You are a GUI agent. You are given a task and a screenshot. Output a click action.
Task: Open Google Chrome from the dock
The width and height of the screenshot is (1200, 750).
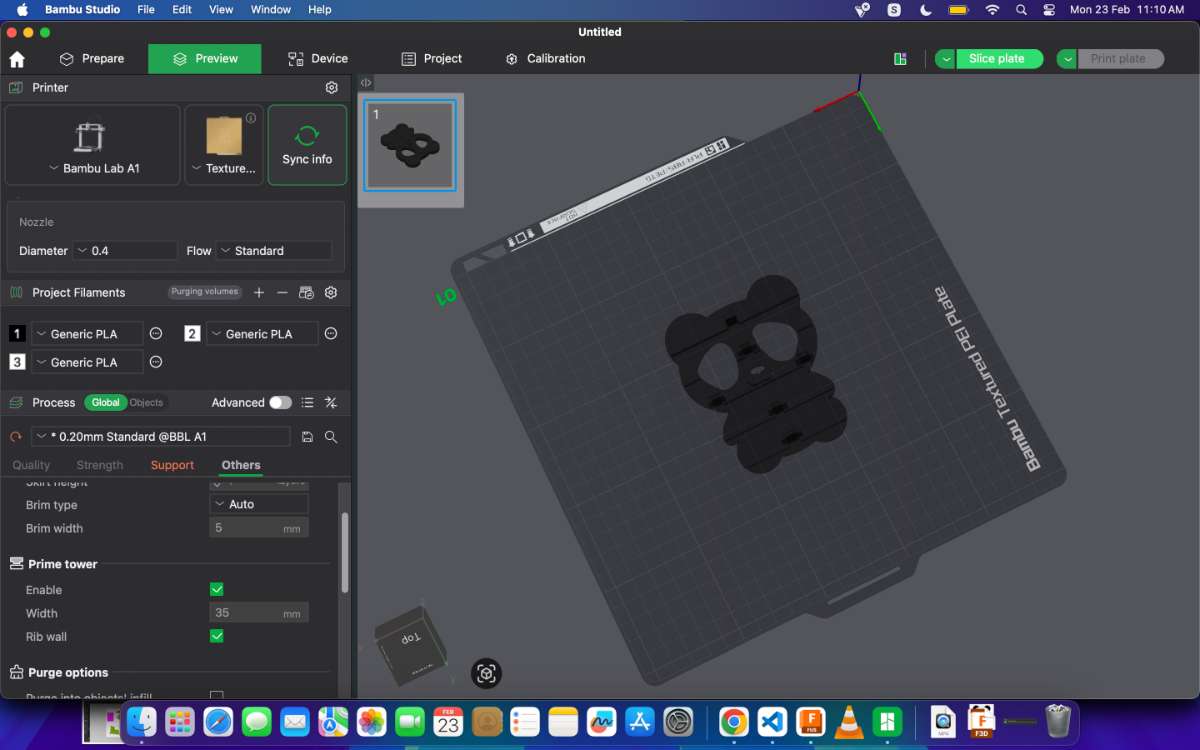pos(734,721)
